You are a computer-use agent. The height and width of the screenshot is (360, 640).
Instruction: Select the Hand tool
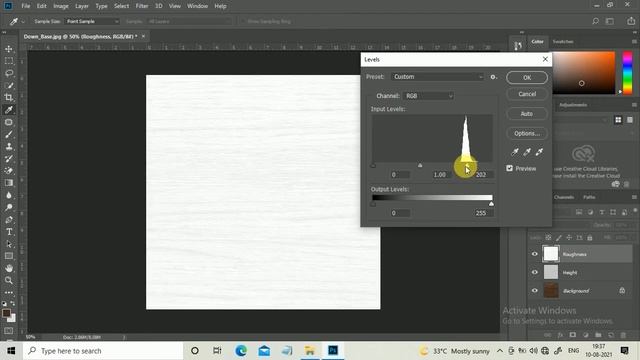pos(9,268)
